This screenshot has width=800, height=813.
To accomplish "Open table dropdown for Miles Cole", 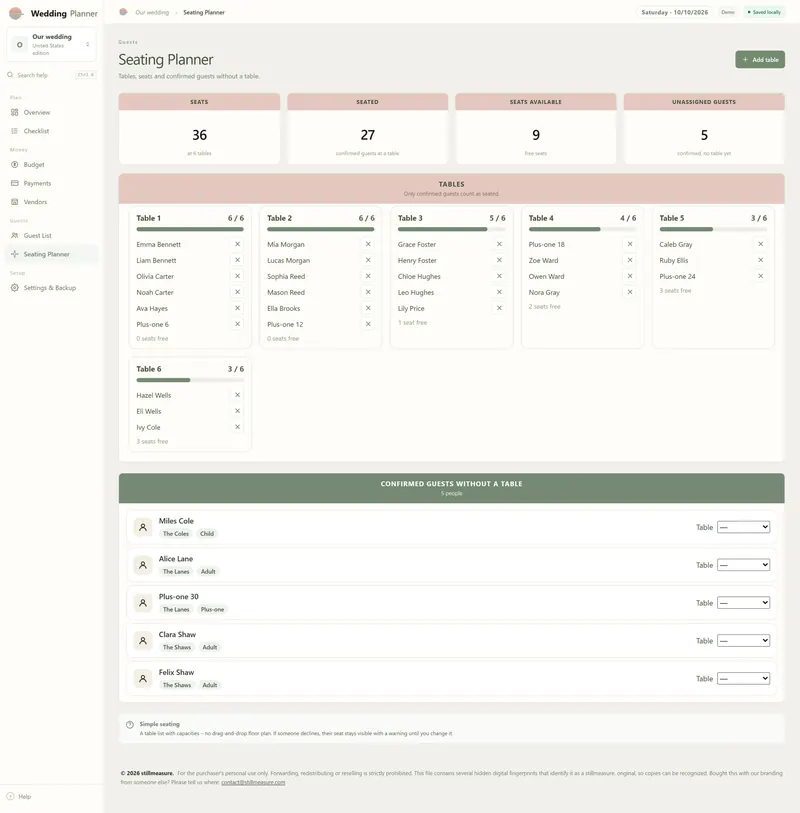I will (x=743, y=527).
